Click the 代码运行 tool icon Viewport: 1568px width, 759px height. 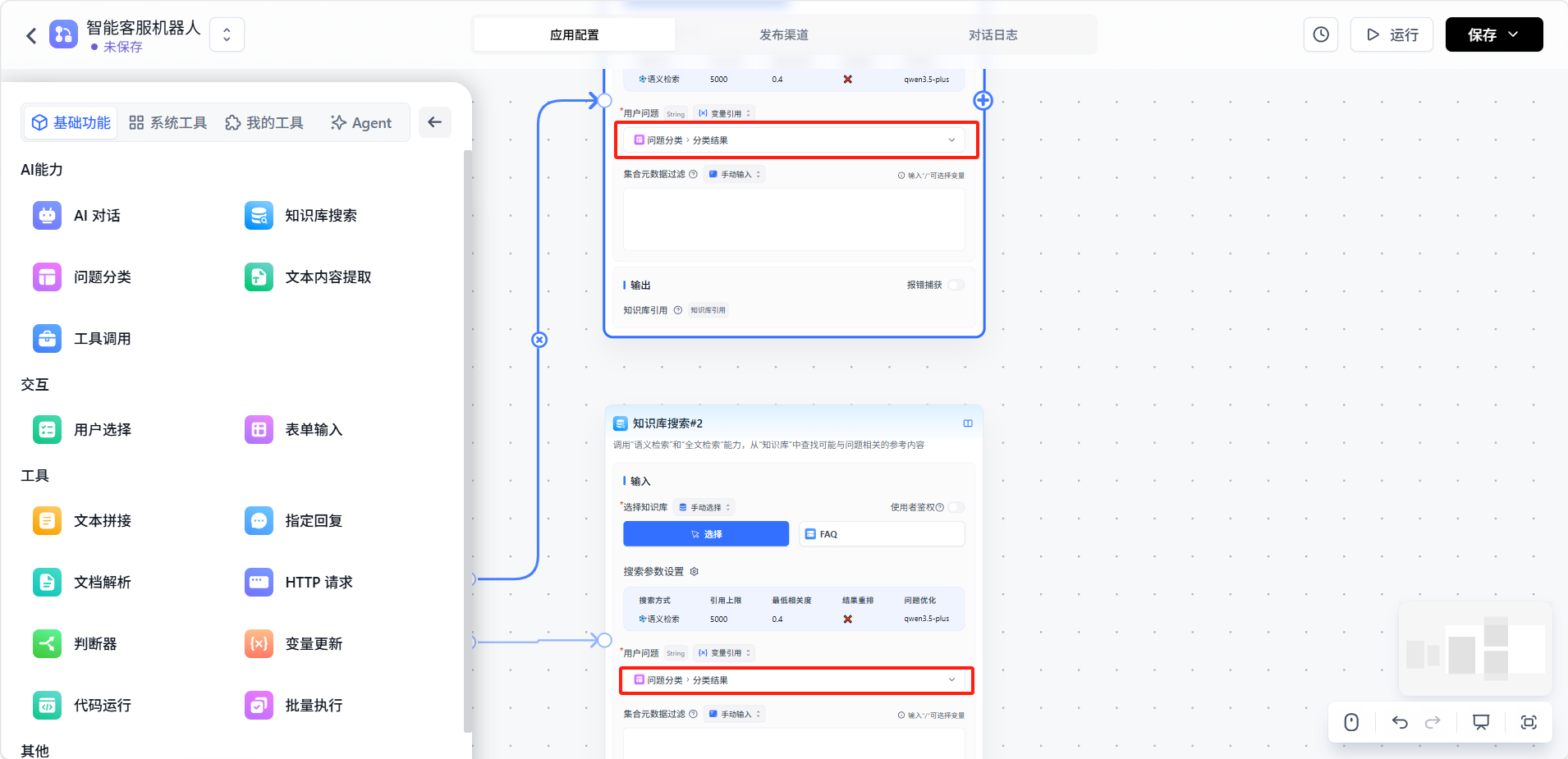point(47,706)
